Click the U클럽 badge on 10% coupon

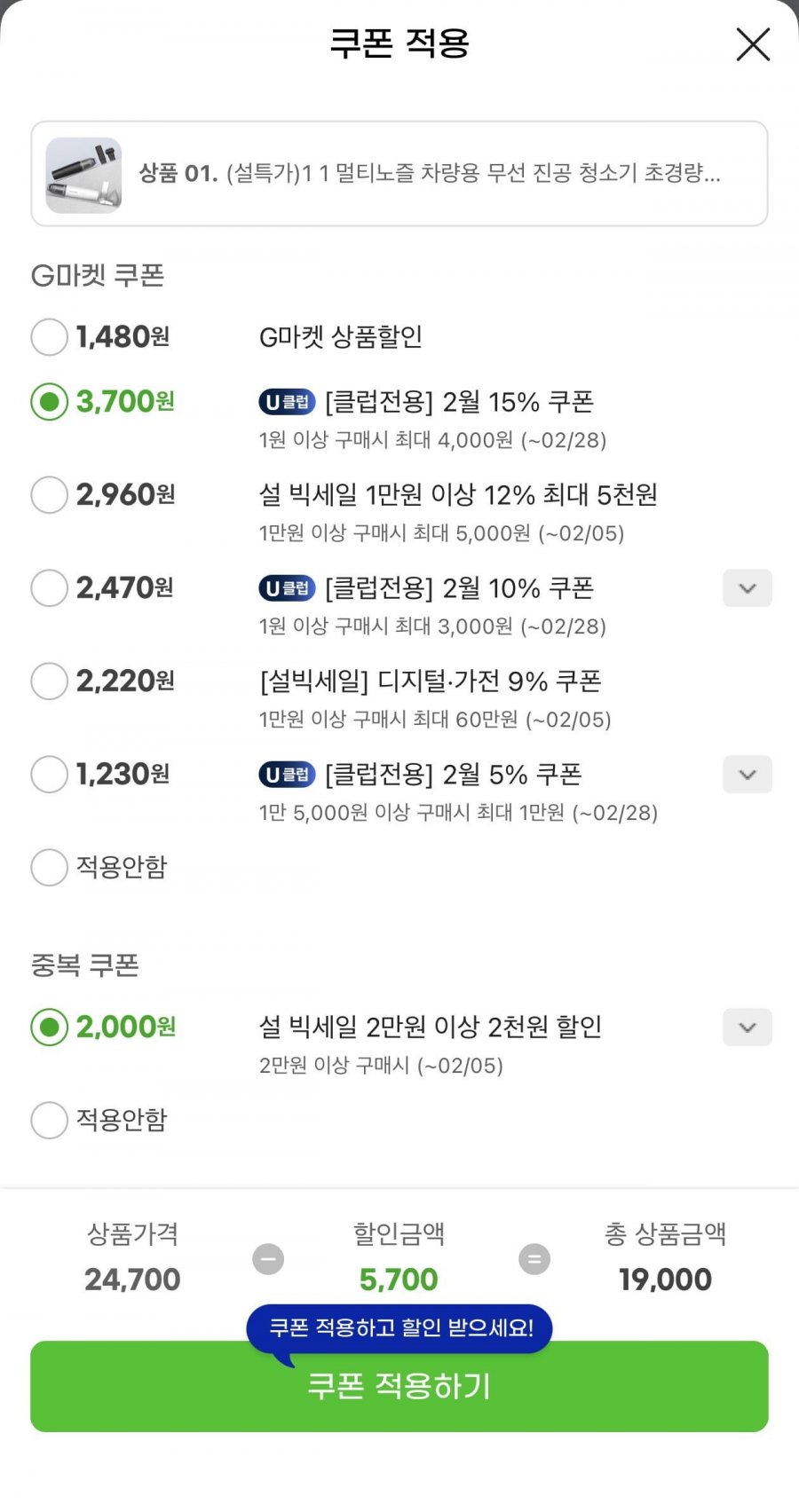coord(287,588)
